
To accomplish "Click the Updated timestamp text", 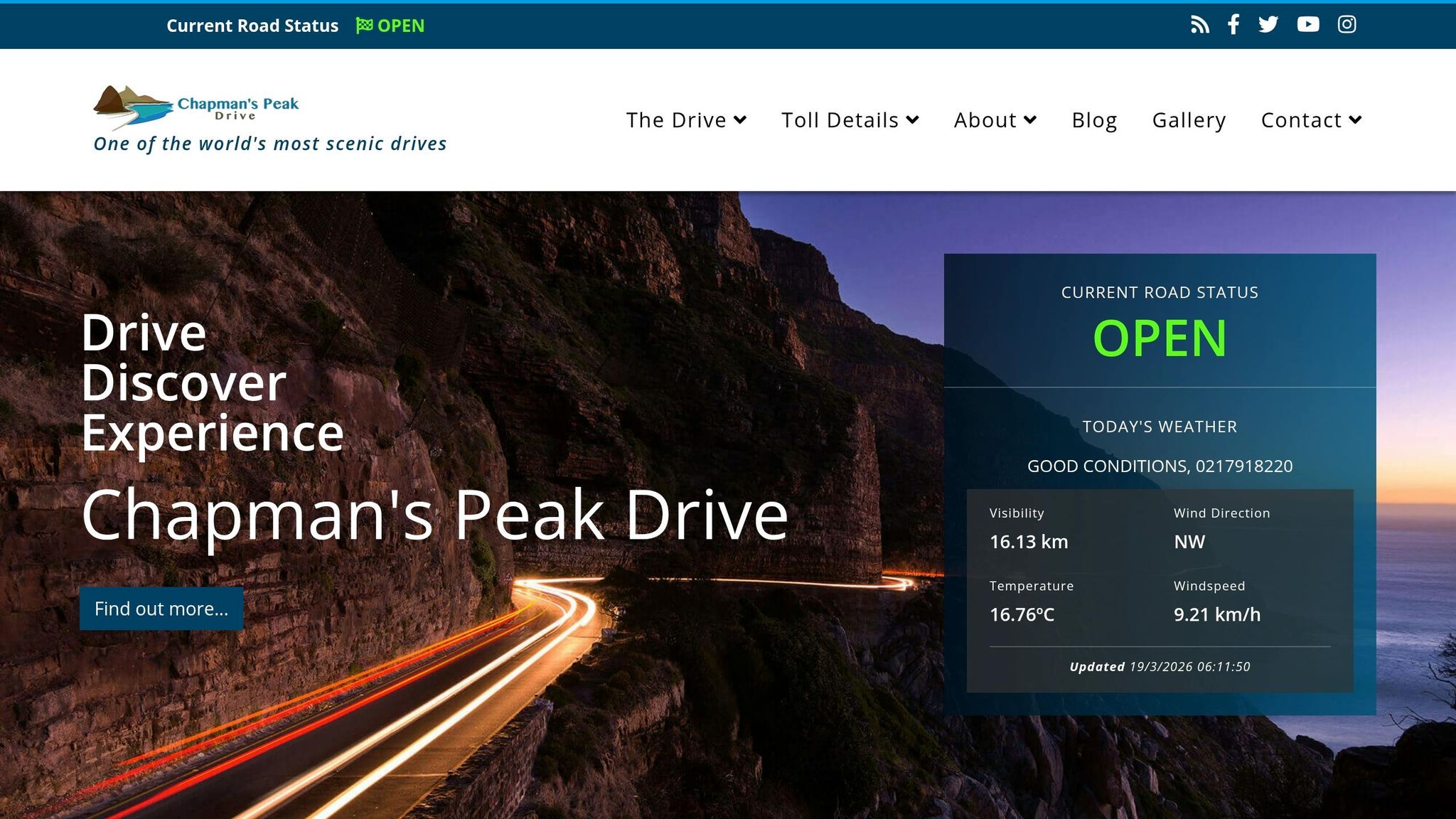I will [x=1160, y=667].
